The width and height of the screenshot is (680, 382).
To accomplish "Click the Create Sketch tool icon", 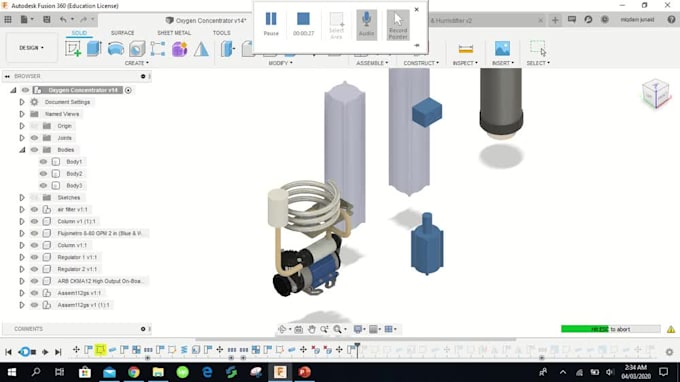I will tap(73, 49).
